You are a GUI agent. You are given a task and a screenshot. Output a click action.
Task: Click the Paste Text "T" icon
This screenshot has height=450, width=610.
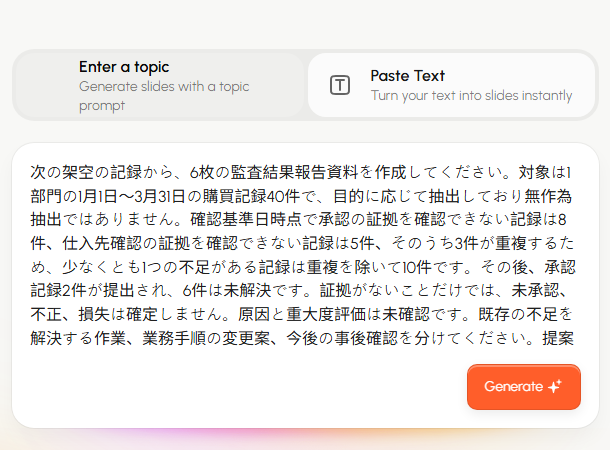point(340,85)
